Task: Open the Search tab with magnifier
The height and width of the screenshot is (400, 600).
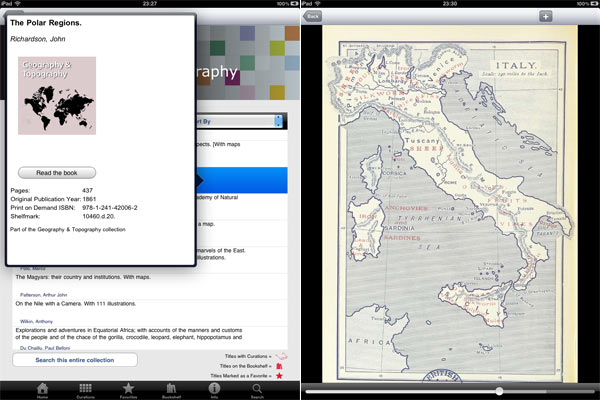Action: point(257,390)
